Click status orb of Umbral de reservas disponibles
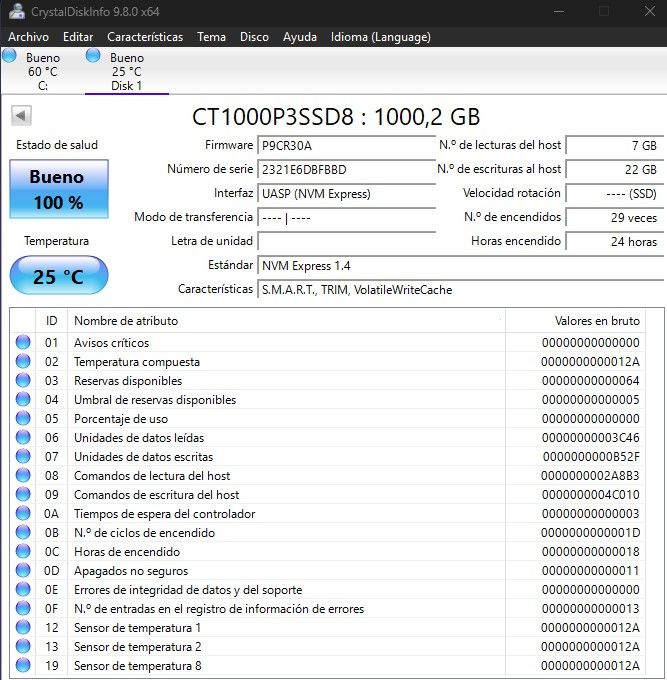Image resolution: width=667 pixels, height=680 pixels. (23, 399)
